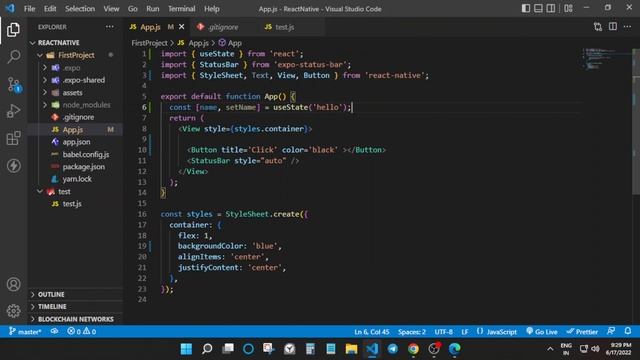Image resolution: width=640 pixels, height=360 pixels.
Task: Open the Thunder Client lightning icon
Action: 13,166
